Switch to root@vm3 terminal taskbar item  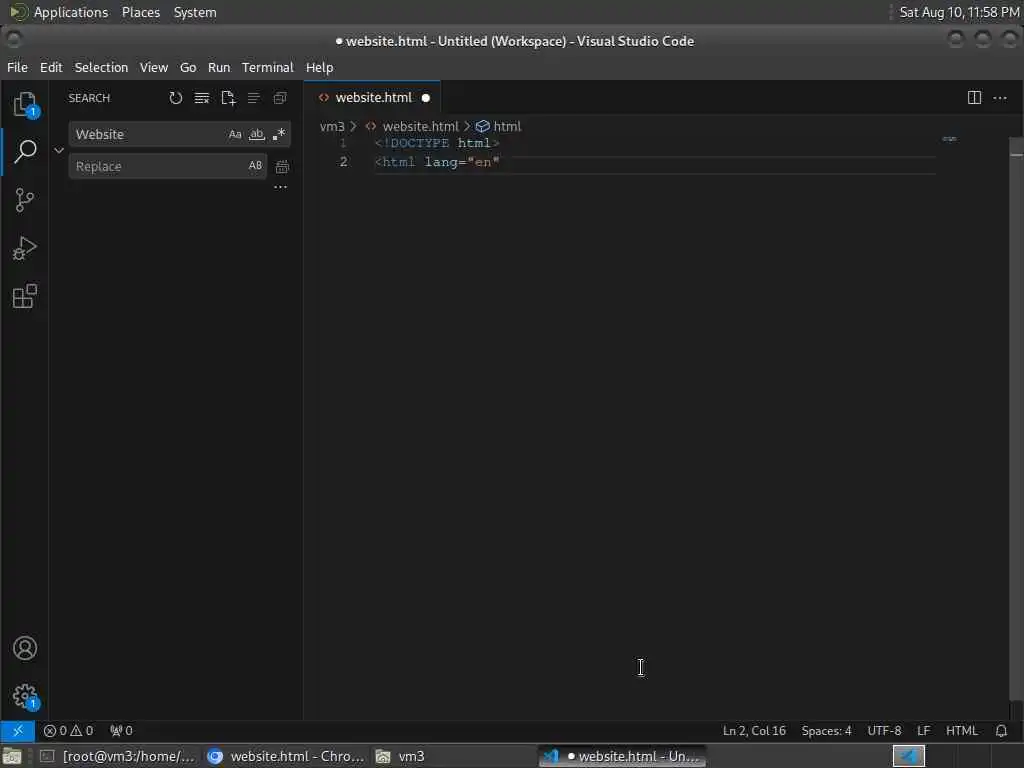118,756
